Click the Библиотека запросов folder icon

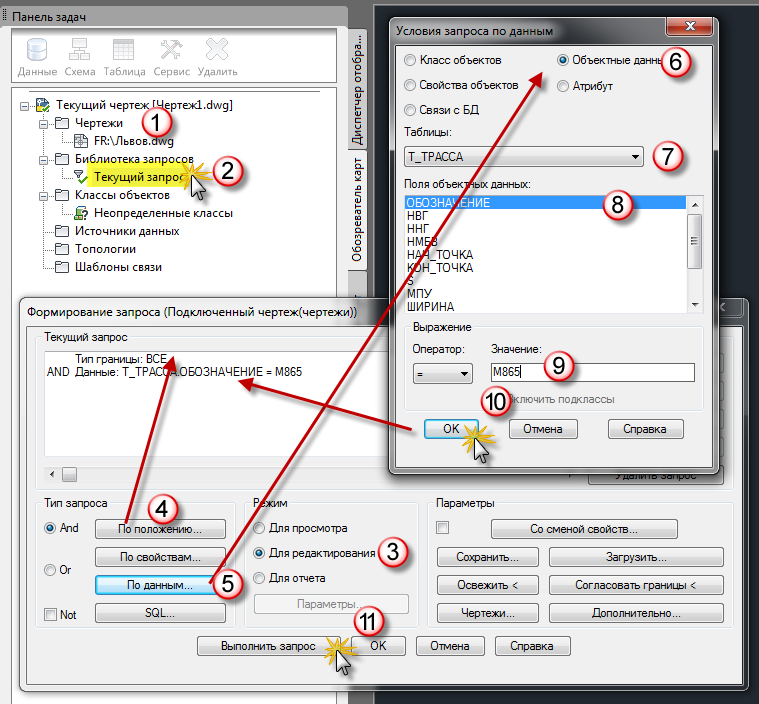click(x=62, y=159)
